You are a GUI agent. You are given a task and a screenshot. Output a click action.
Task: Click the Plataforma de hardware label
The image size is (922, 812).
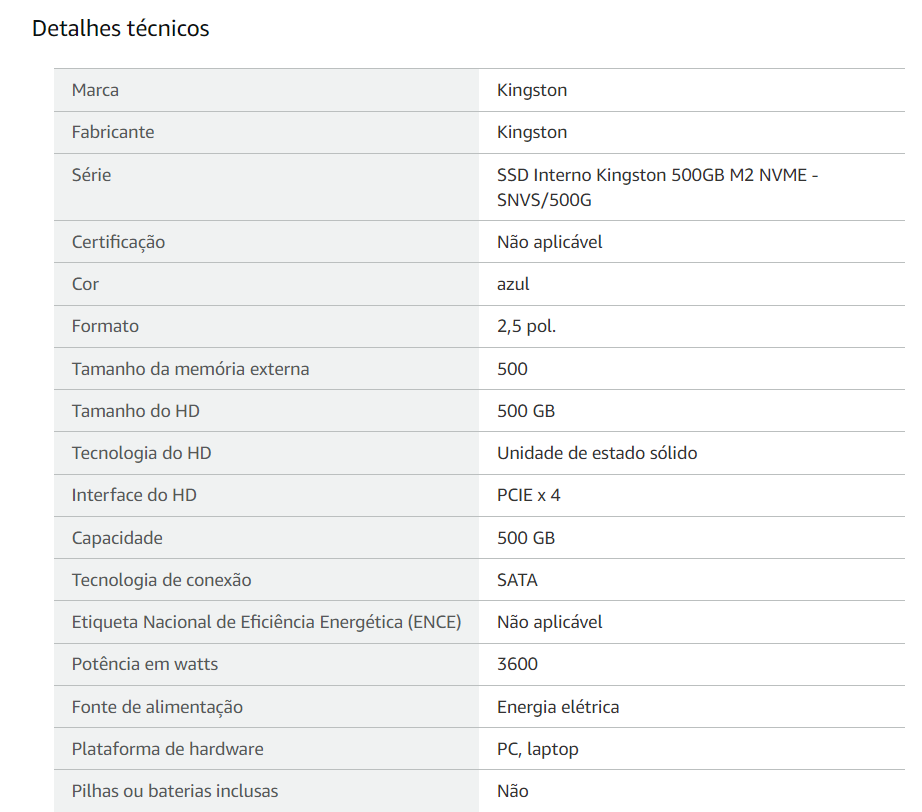point(168,749)
